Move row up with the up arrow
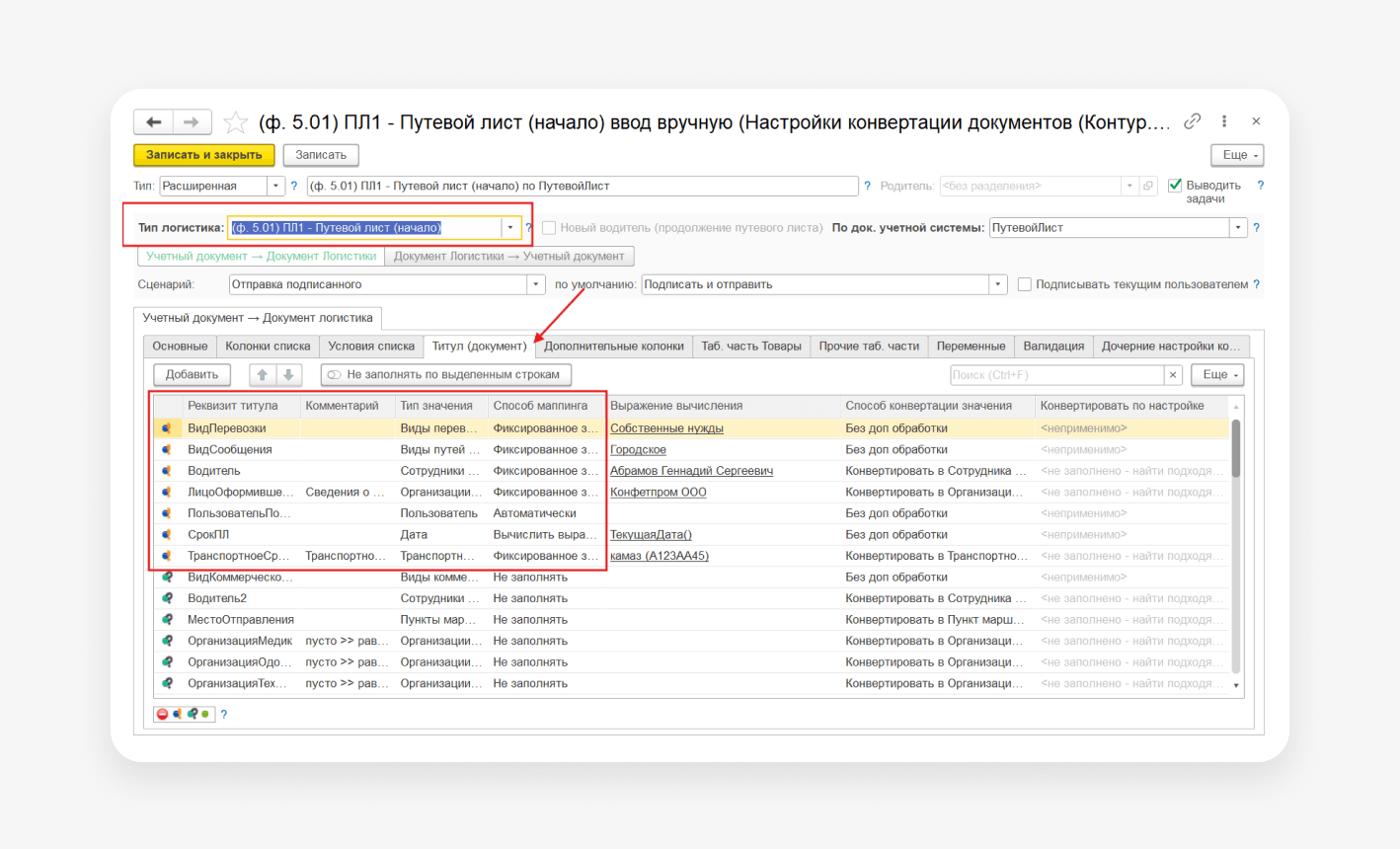Image resolution: width=1400 pixels, height=849 pixels. click(x=263, y=375)
